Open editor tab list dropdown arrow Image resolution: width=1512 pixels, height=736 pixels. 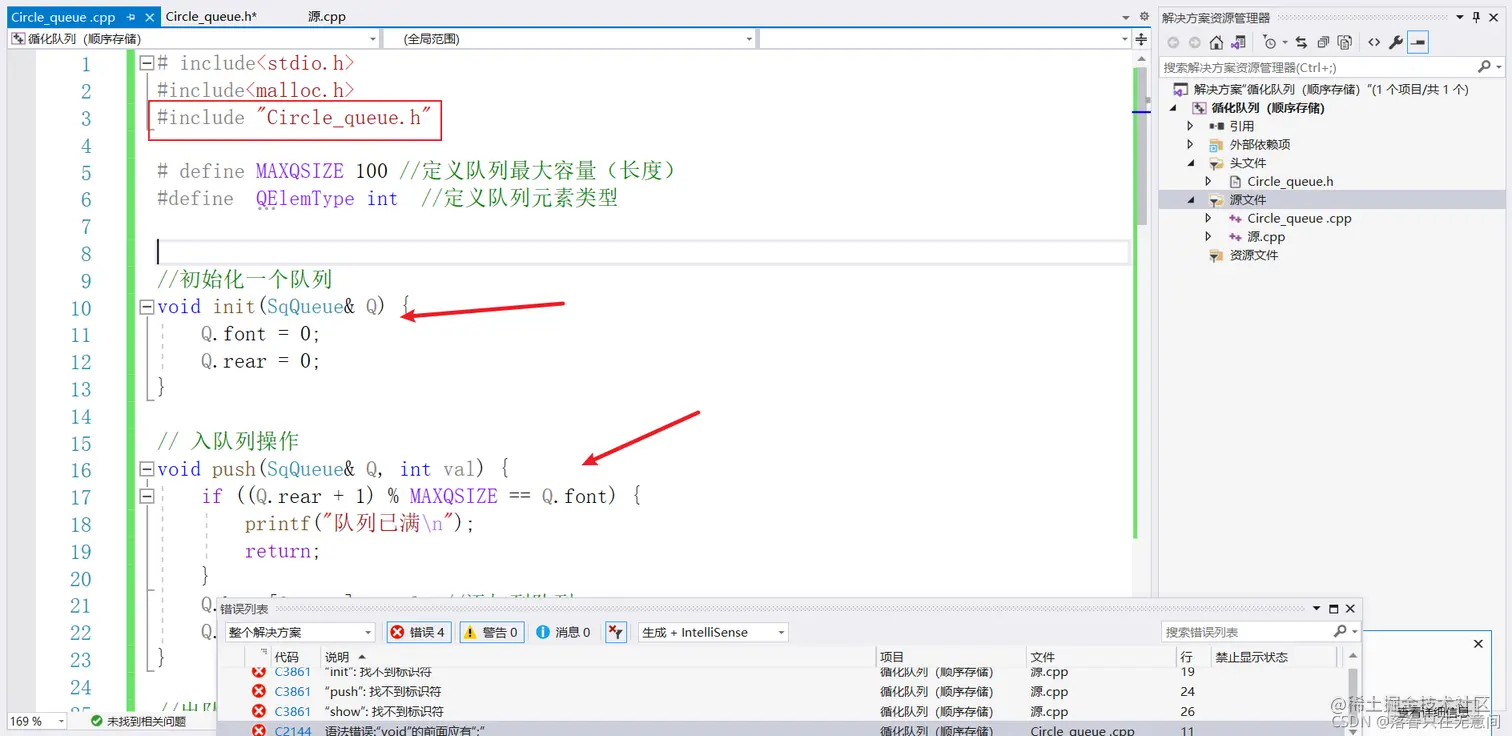tap(1127, 17)
